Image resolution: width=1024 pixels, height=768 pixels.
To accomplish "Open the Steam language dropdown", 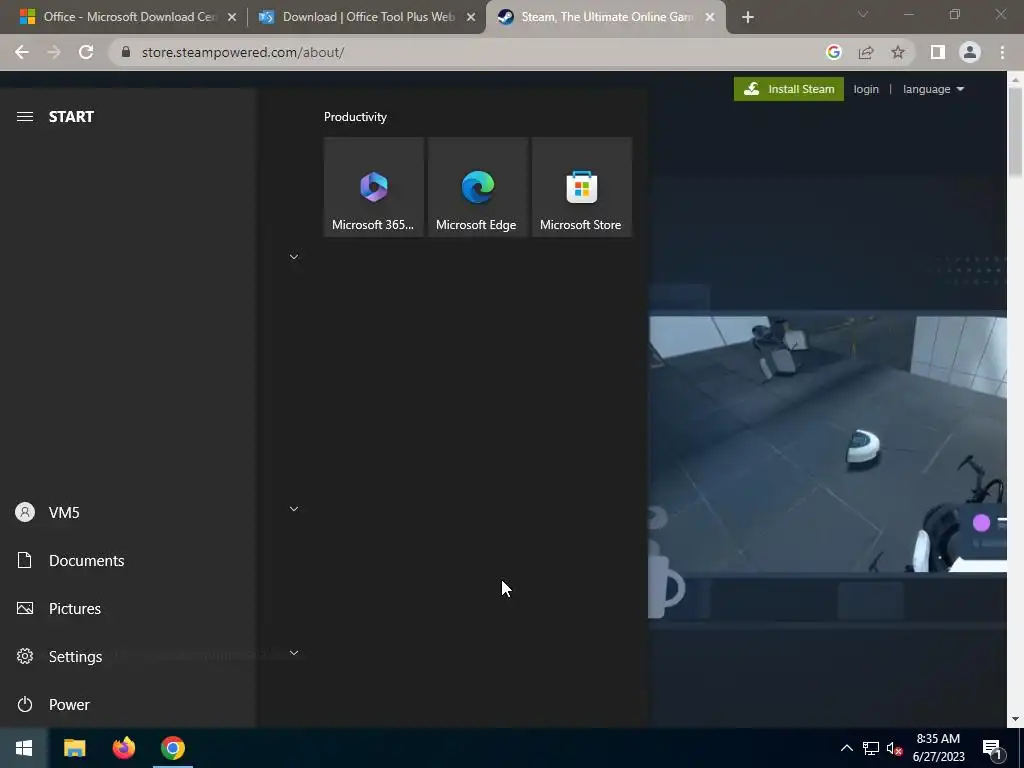I will click(933, 89).
